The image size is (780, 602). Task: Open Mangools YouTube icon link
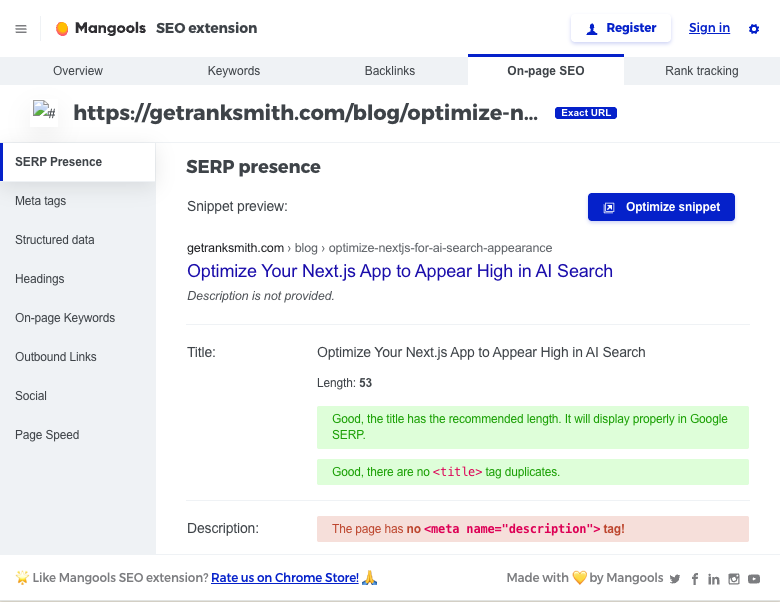click(x=754, y=579)
